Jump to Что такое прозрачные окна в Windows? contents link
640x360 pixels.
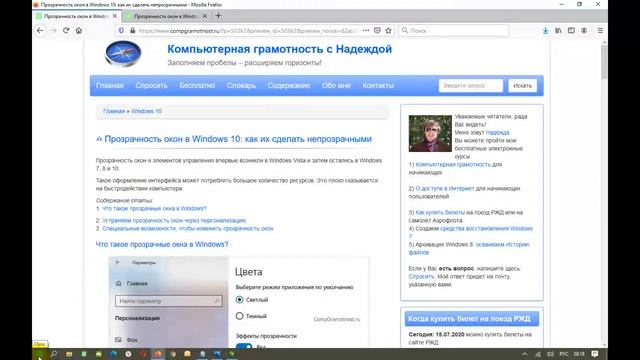[x=154, y=208]
